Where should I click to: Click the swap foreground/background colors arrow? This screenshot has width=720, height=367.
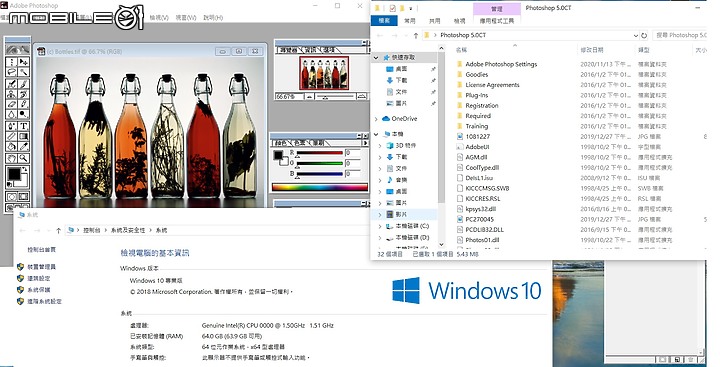click(26, 169)
